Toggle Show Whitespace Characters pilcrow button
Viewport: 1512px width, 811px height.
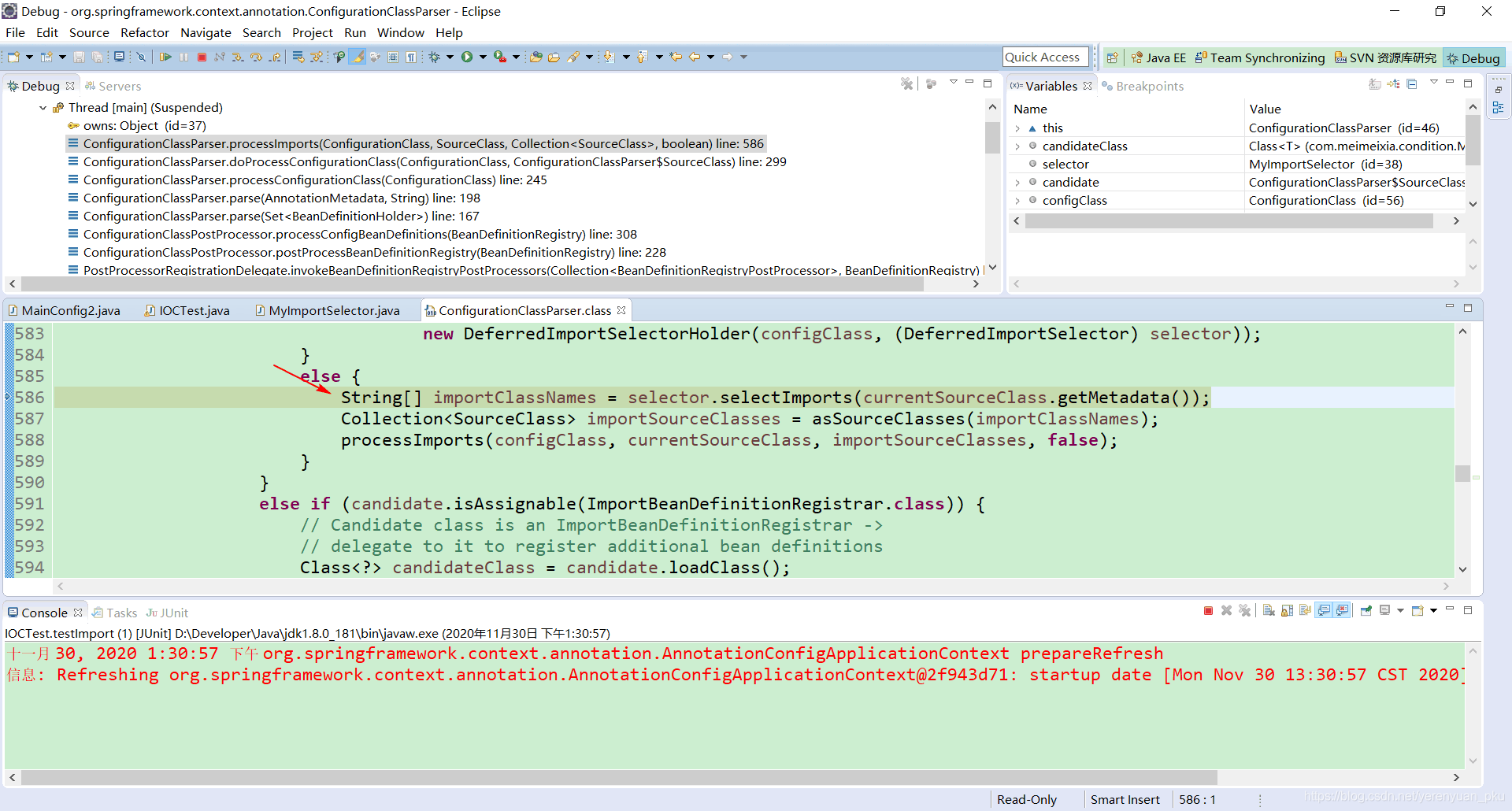coord(411,57)
